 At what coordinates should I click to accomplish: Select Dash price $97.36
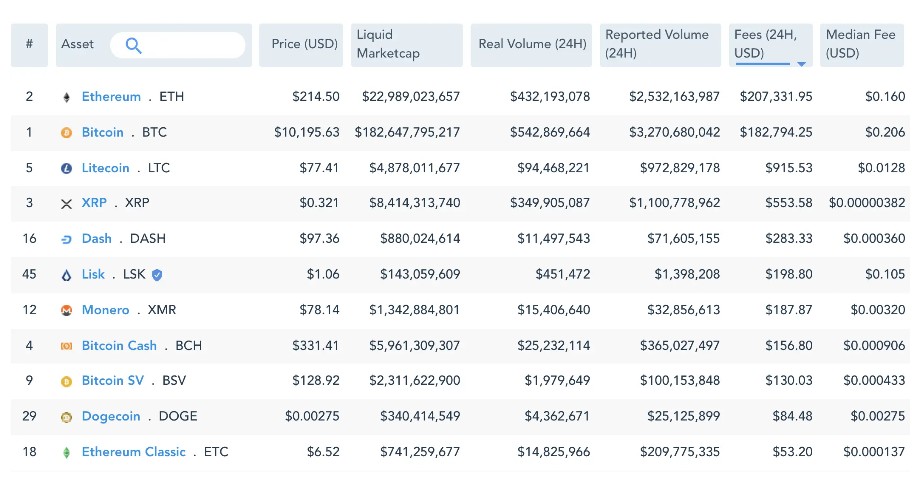(319, 239)
